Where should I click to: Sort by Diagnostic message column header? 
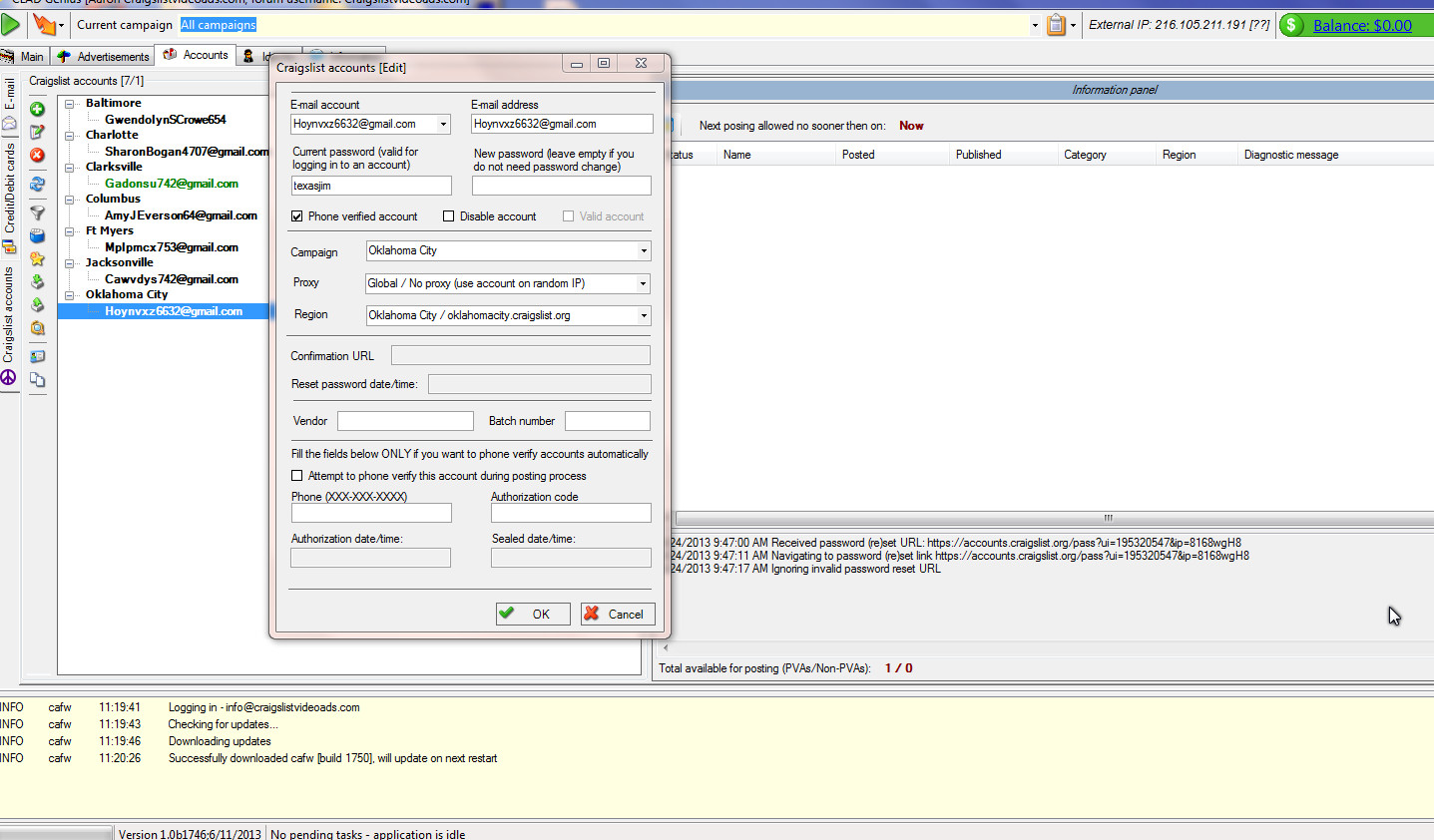tap(1335, 155)
